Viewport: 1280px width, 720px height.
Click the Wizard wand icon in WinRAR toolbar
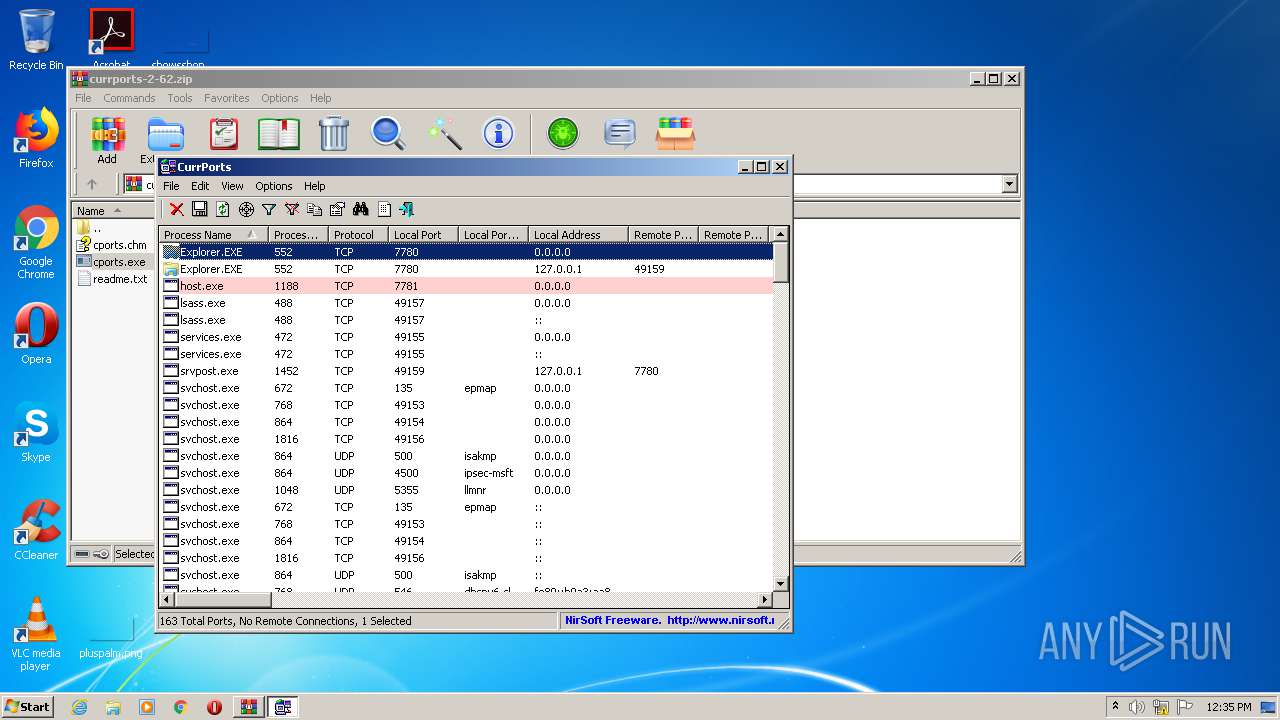point(443,133)
